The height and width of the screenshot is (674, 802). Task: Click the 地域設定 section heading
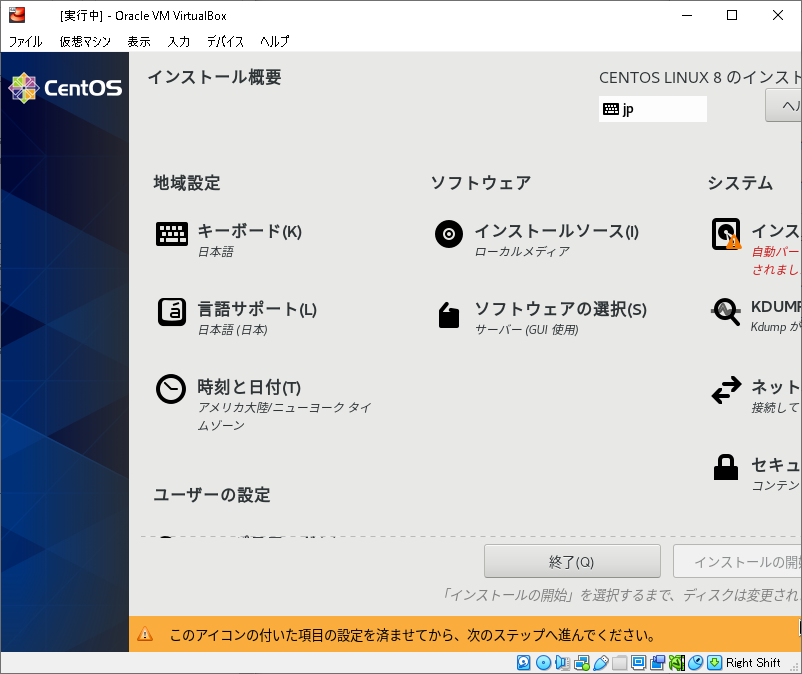pos(187,183)
